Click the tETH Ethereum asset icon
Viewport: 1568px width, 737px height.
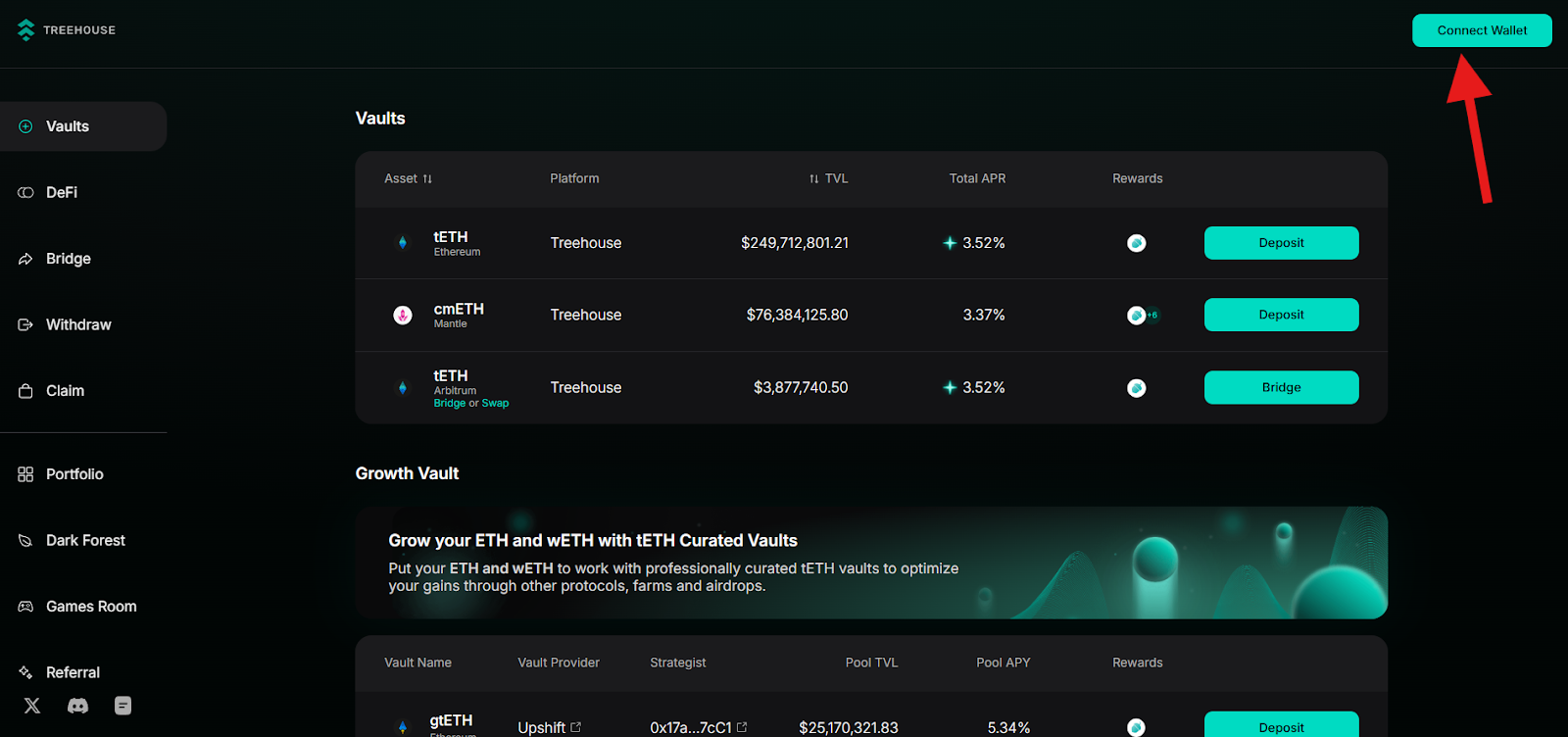tap(403, 243)
